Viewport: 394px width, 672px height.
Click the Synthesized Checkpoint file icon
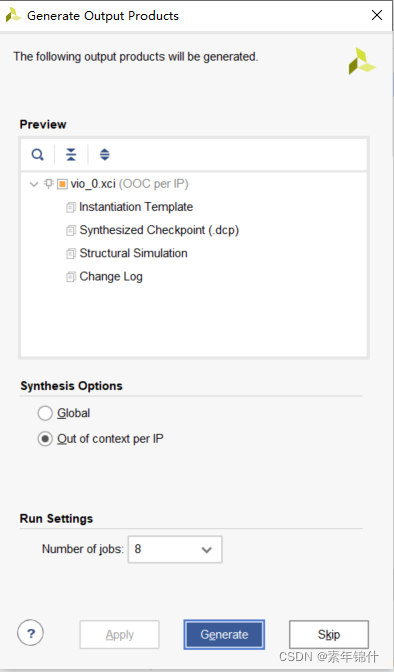coord(71,231)
